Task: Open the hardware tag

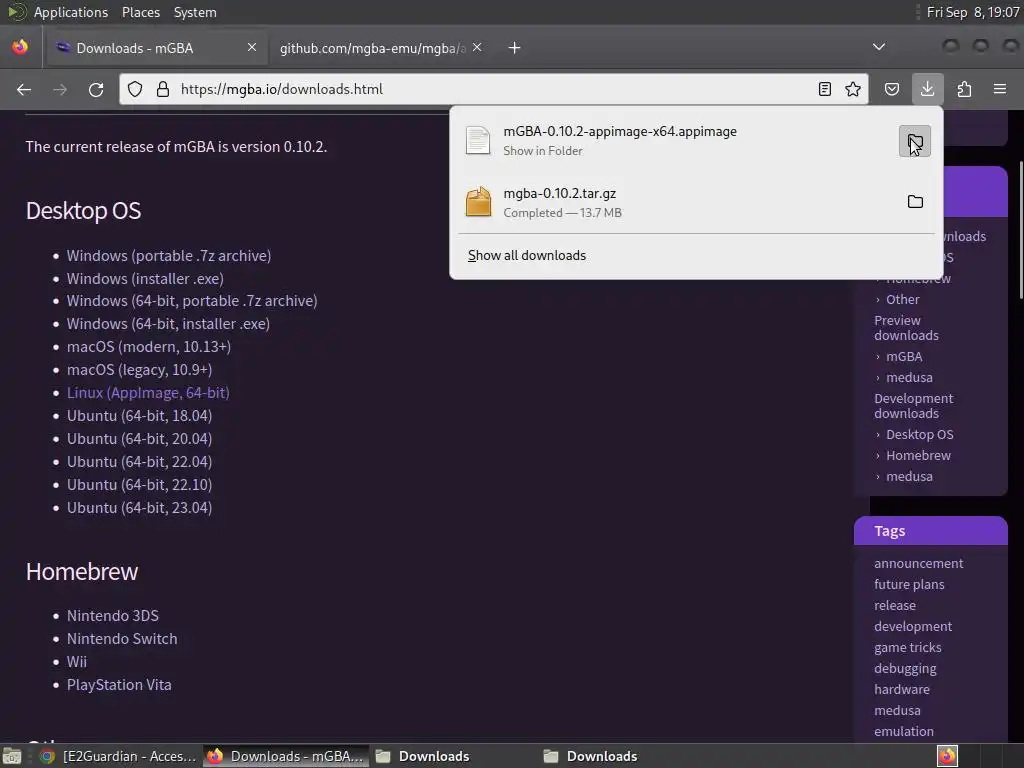Action: (x=902, y=690)
